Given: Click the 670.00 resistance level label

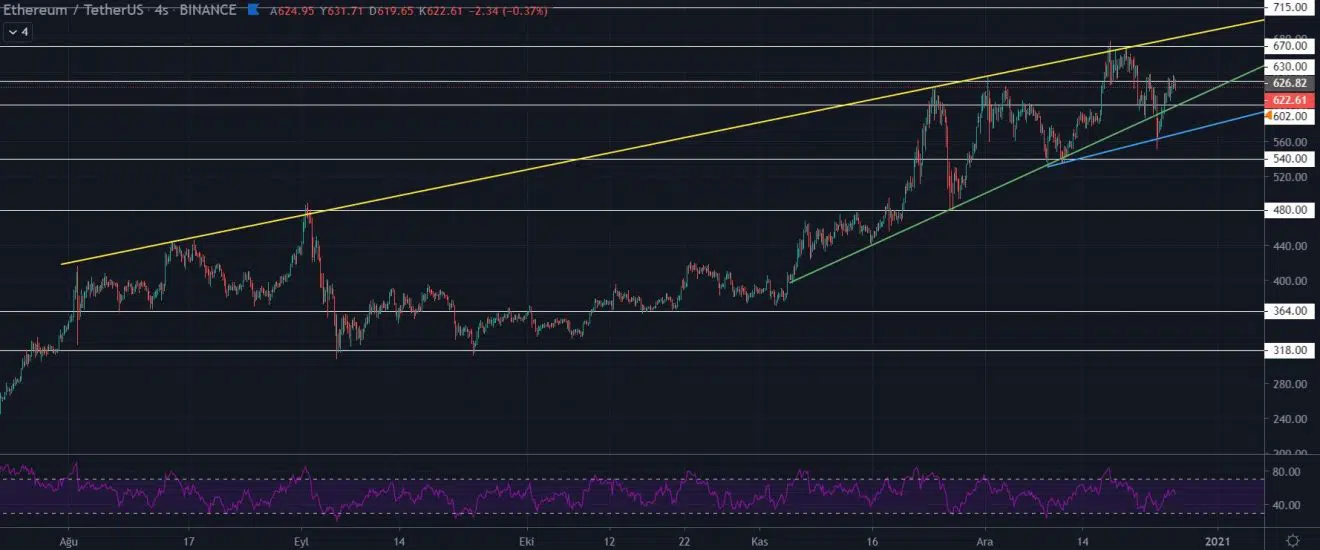Looking at the screenshot, I should (1290, 46).
